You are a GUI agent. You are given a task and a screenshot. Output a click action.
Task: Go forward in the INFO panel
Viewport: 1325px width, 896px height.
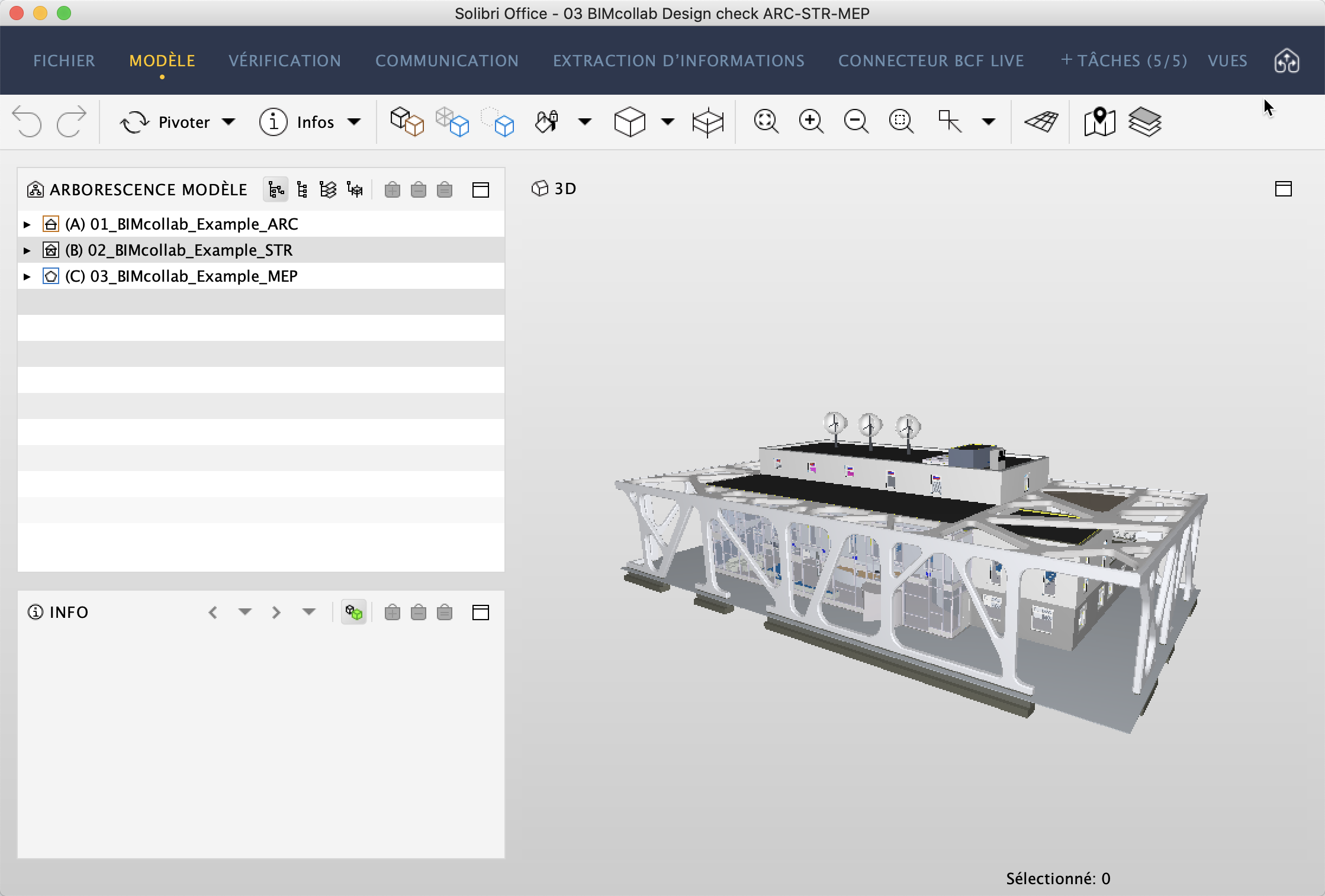click(x=276, y=612)
